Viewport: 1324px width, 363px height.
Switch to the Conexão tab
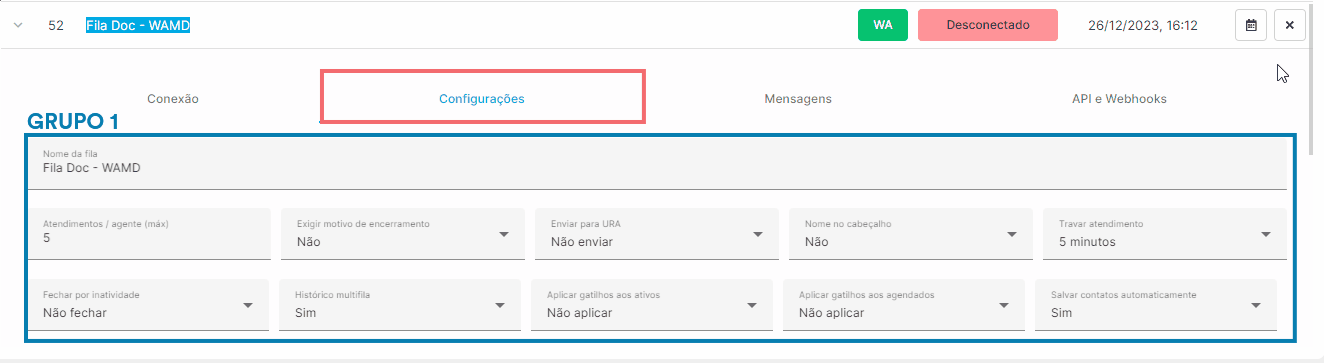(x=173, y=99)
